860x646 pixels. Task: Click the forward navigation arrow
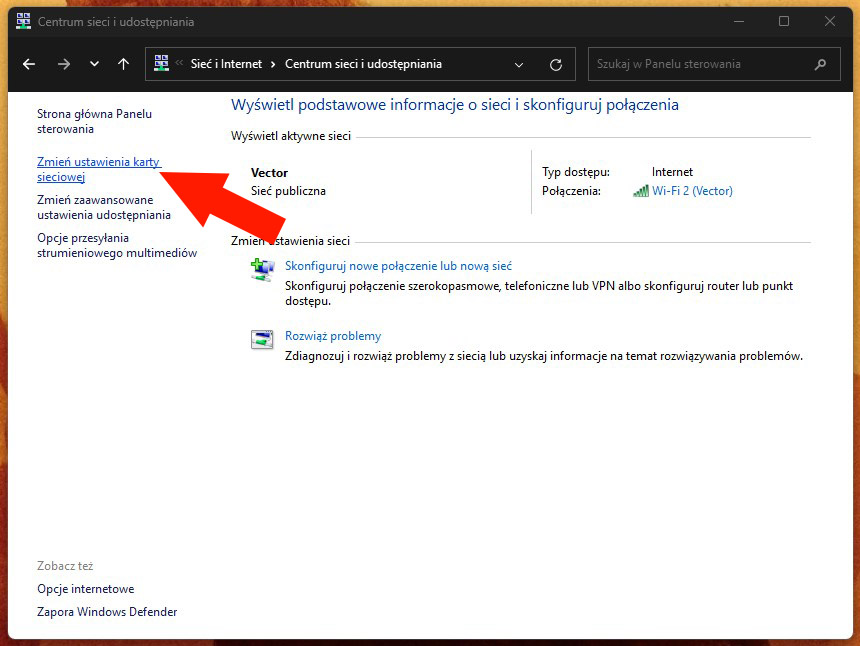click(x=63, y=63)
